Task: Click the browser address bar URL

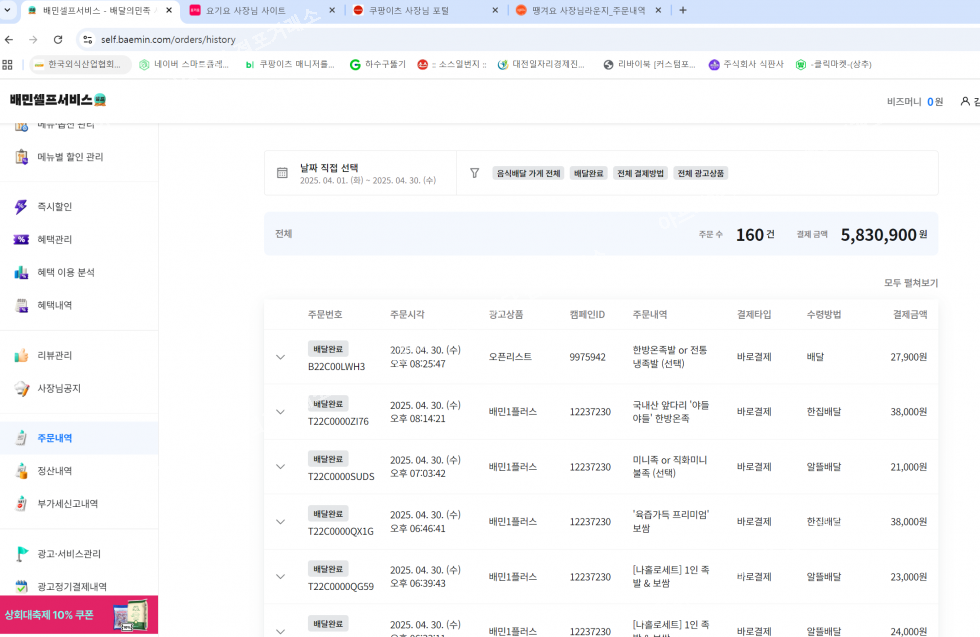Action: [168, 40]
